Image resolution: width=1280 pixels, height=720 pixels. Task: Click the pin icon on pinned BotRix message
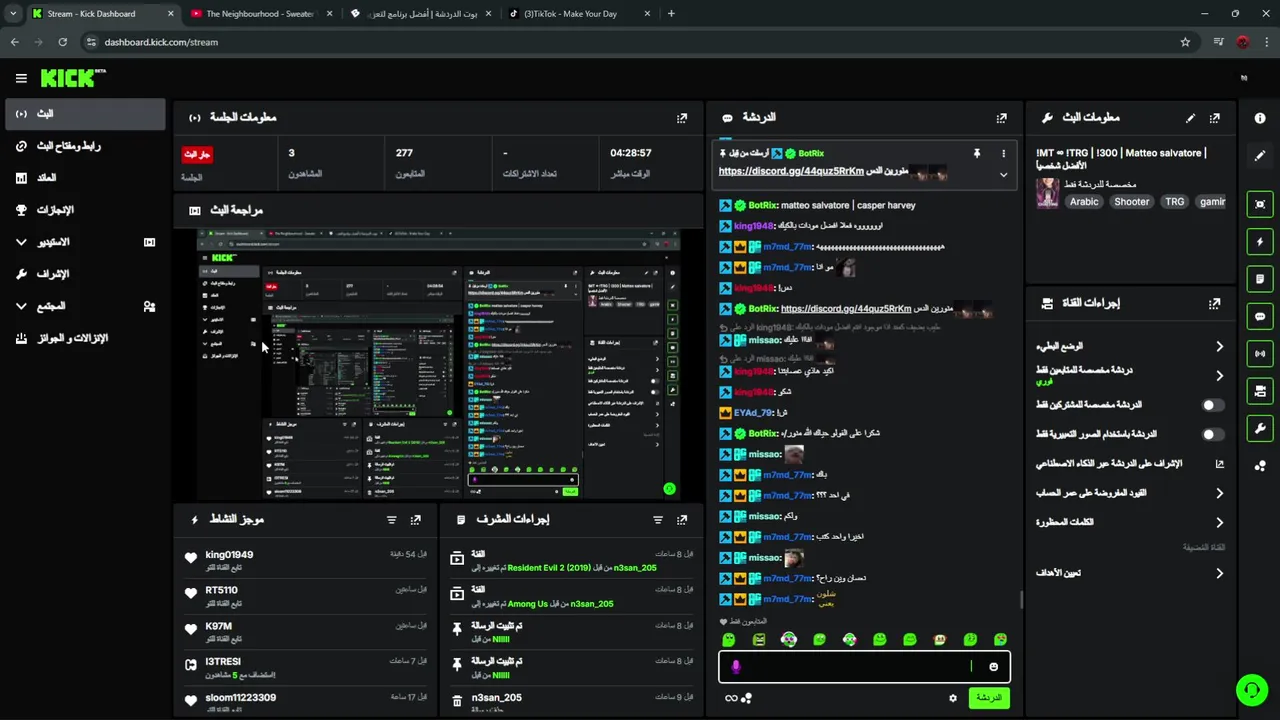(x=976, y=154)
